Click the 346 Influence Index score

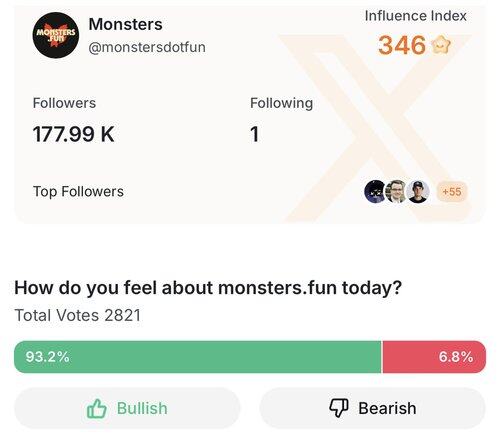402,45
